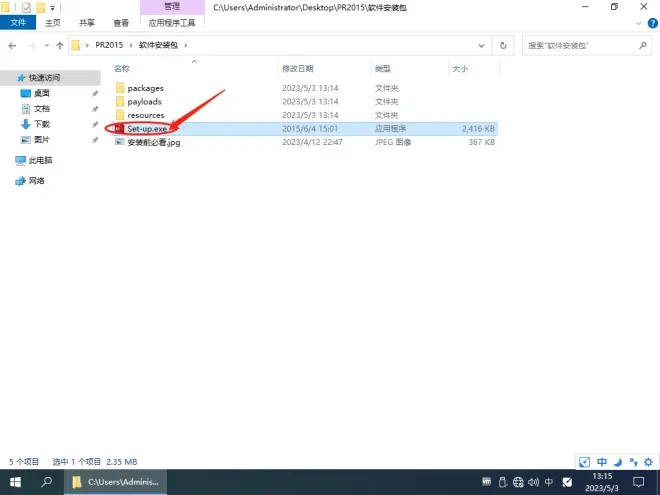660x495 pixels.
Task: Click the 修改日期 column header
Action: [x=298, y=69]
